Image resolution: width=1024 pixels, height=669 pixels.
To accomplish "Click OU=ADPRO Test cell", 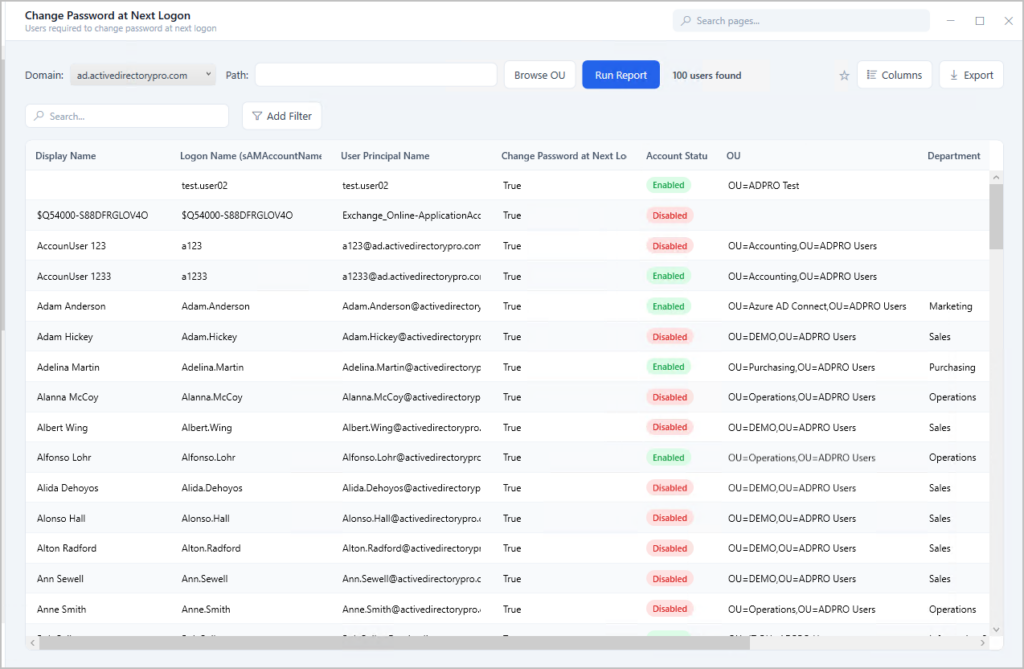I will [763, 186].
